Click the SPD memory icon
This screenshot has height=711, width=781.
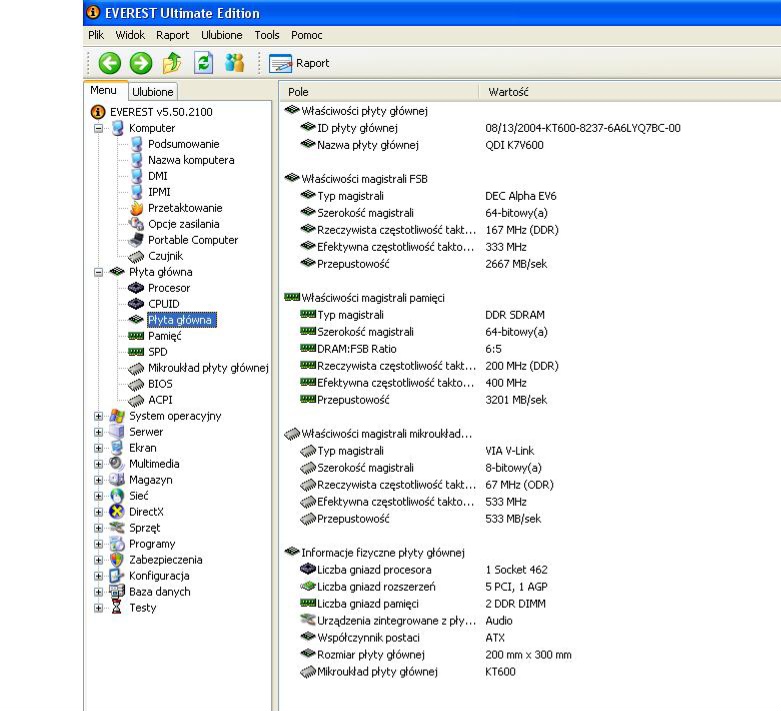tap(136, 352)
